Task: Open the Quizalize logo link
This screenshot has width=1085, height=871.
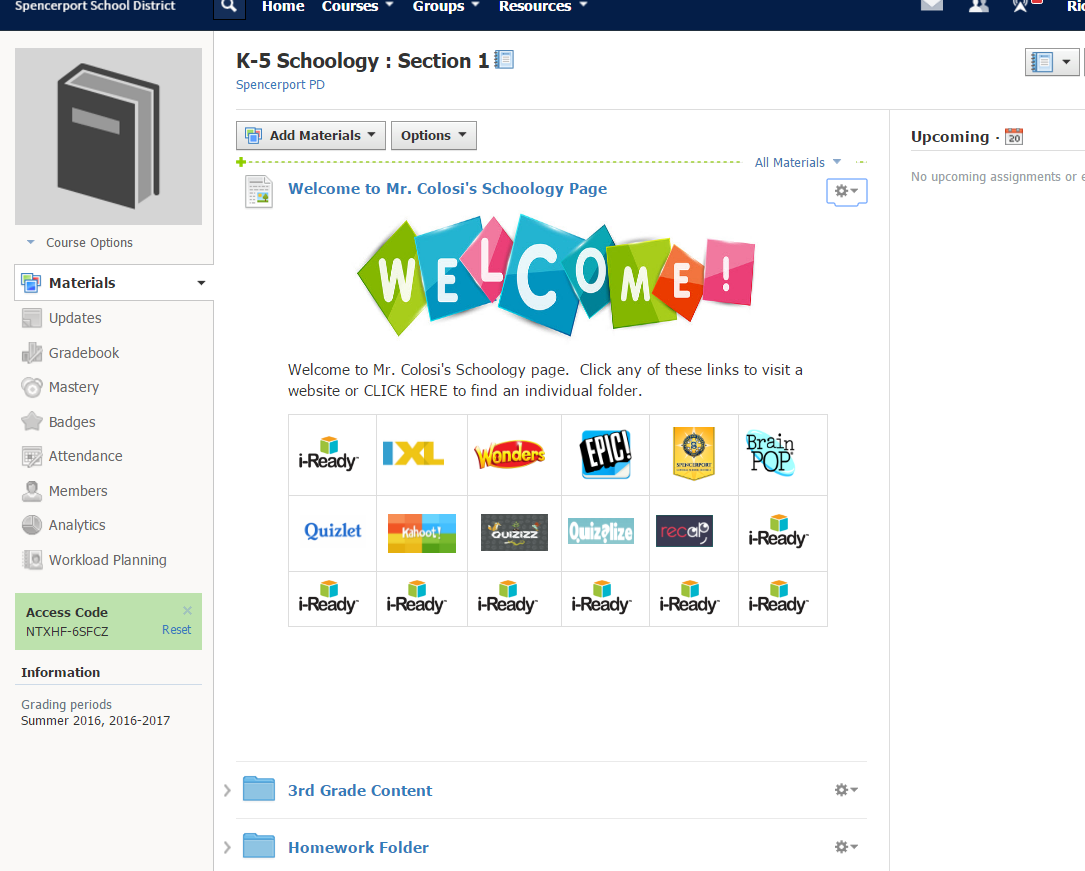Action: coord(601,531)
